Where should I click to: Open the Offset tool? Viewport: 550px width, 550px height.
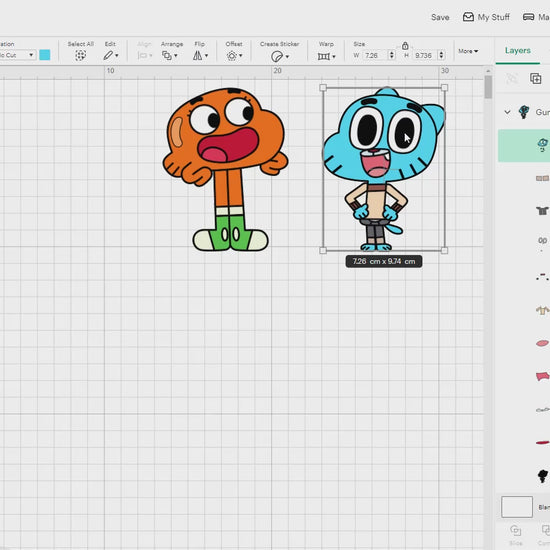click(x=232, y=56)
